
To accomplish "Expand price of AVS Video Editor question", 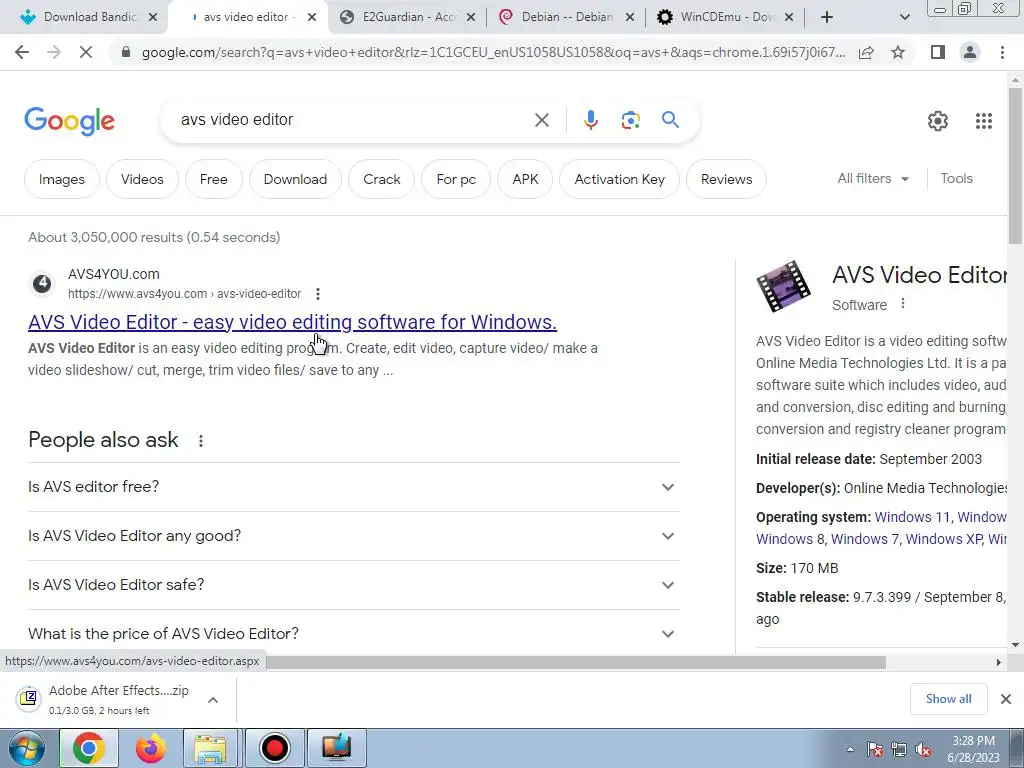I will [353, 634].
